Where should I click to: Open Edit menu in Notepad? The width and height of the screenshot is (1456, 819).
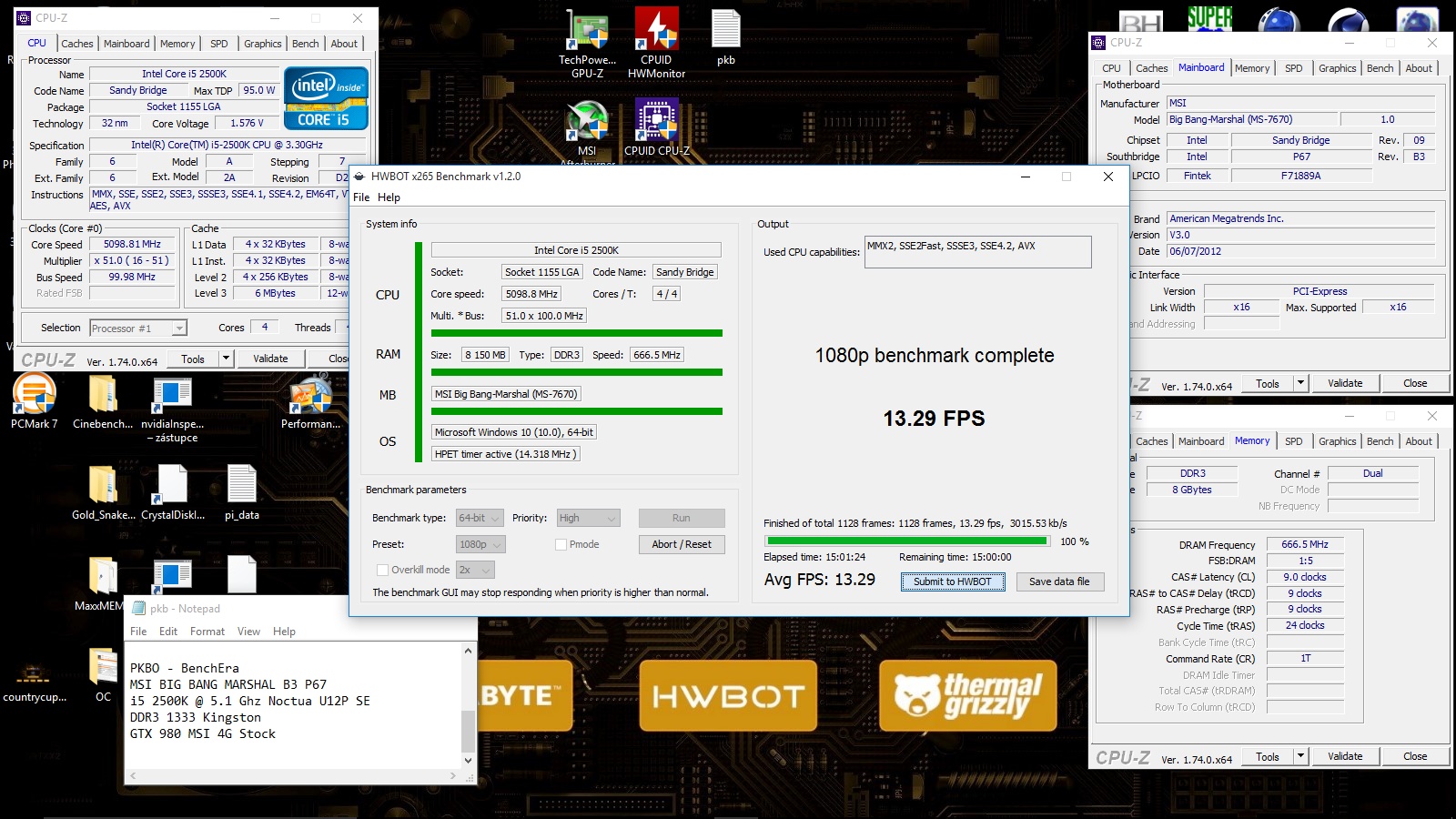coord(168,632)
